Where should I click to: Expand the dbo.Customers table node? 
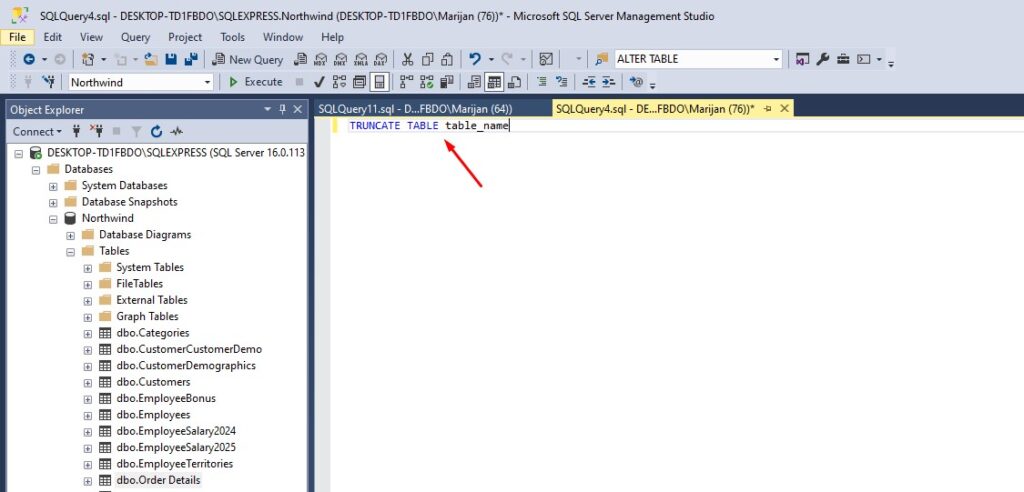pos(88,382)
